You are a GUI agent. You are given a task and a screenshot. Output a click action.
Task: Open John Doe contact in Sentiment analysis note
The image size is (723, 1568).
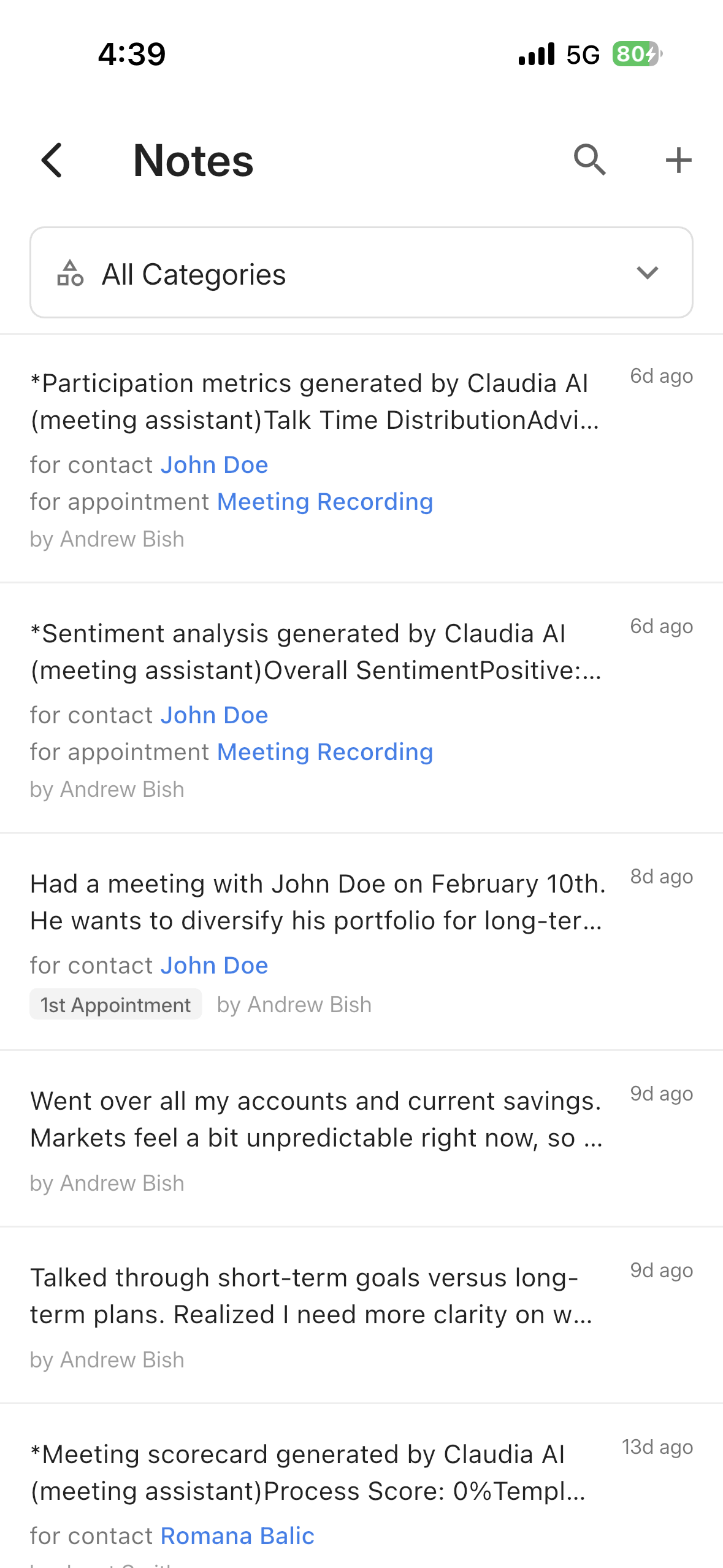coord(214,715)
